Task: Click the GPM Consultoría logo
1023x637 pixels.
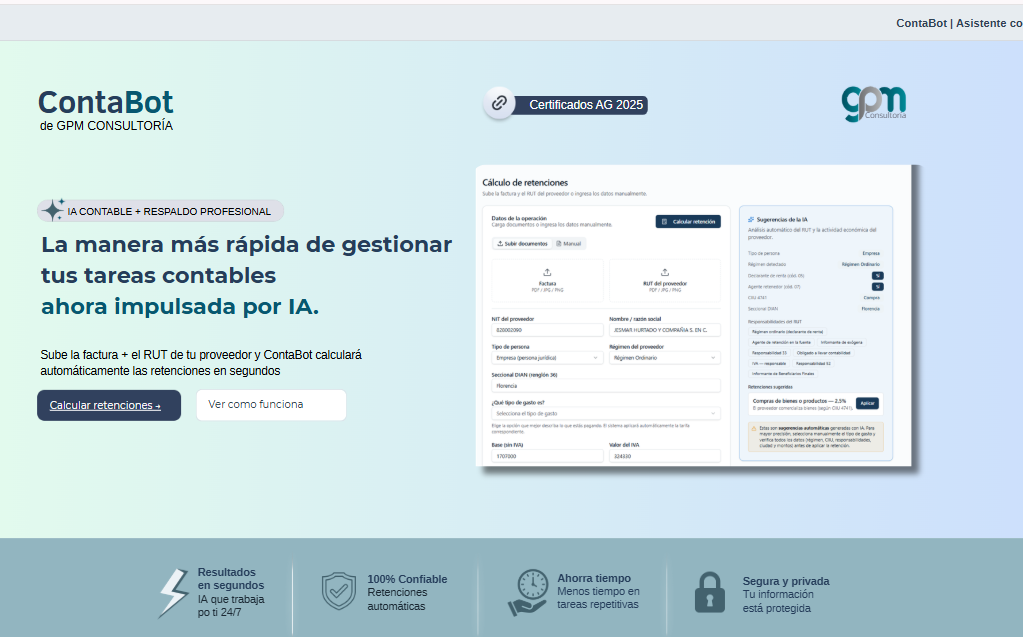Action: [874, 104]
